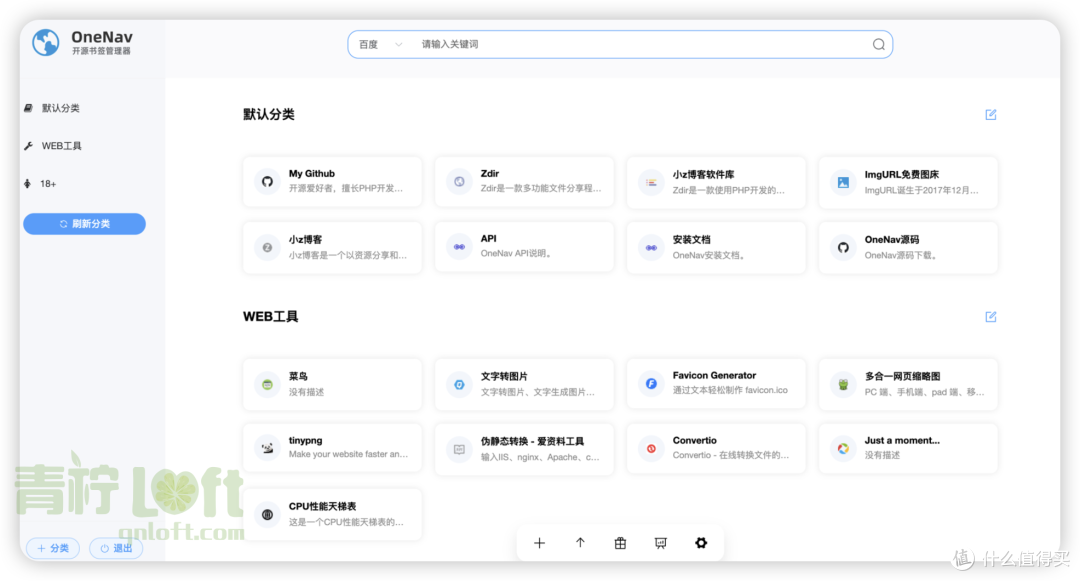Open the API bookmark card
Viewport: 1080px width, 581px height.
[x=524, y=247]
